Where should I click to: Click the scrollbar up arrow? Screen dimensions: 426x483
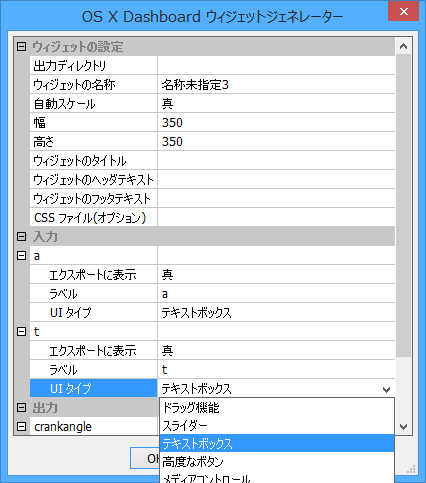coord(403,46)
